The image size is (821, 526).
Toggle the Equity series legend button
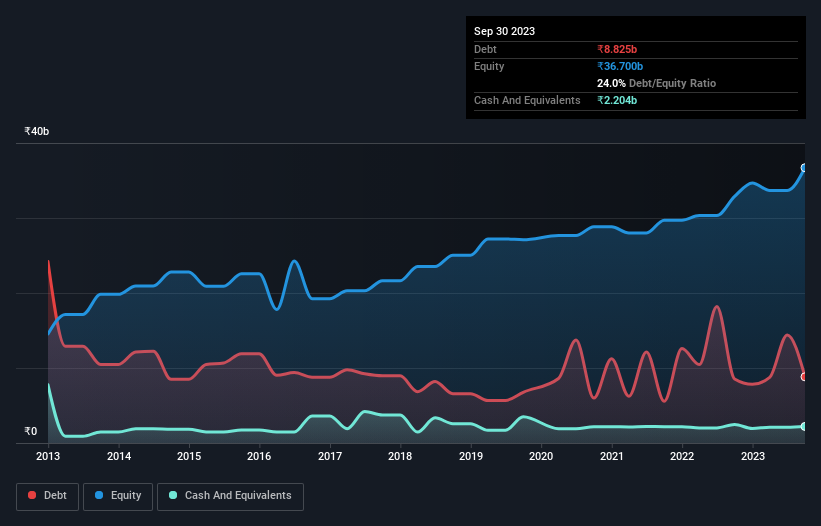[118, 496]
